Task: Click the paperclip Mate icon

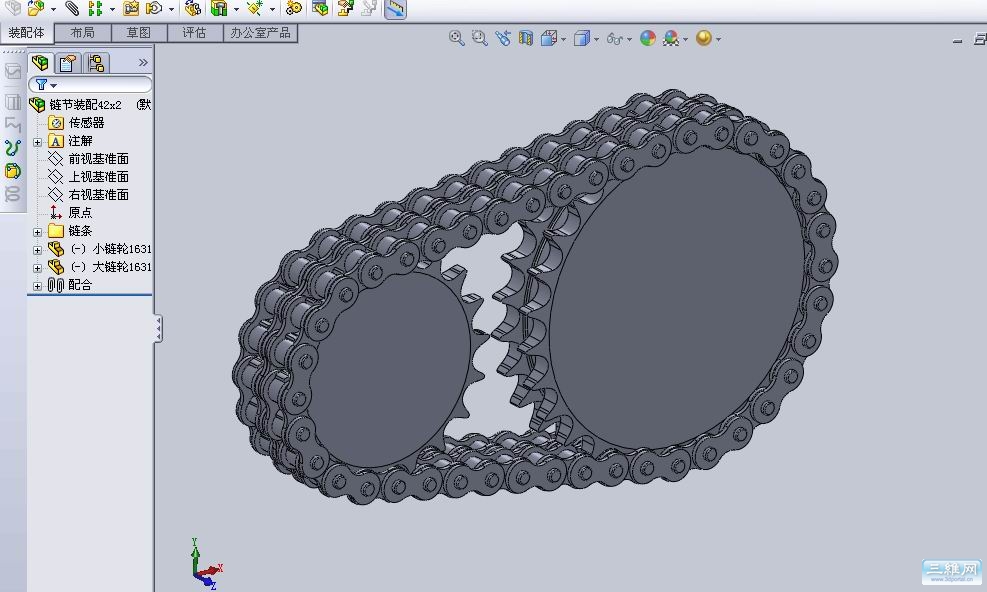Action: pyautogui.click(x=73, y=8)
